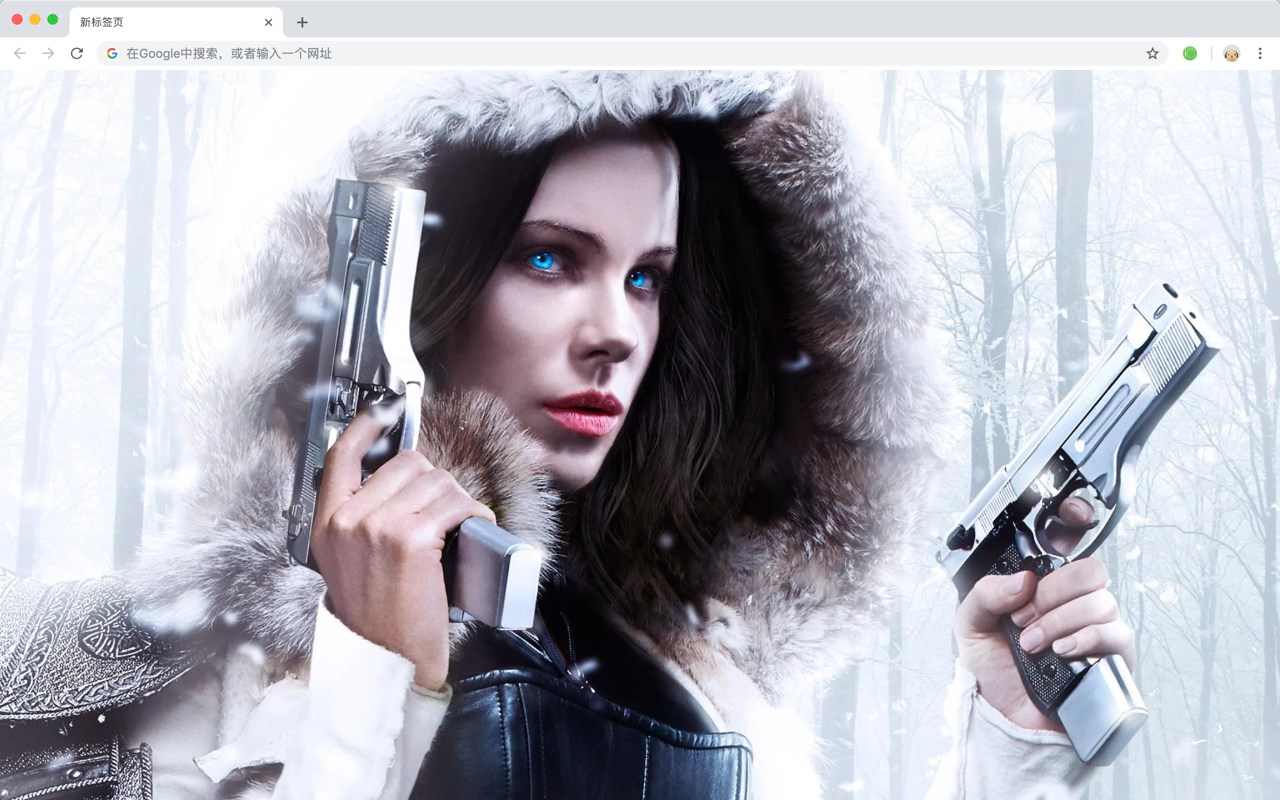Viewport: 1280px width, 800px height.
Task: Reload the page
Action: [77, 53]
